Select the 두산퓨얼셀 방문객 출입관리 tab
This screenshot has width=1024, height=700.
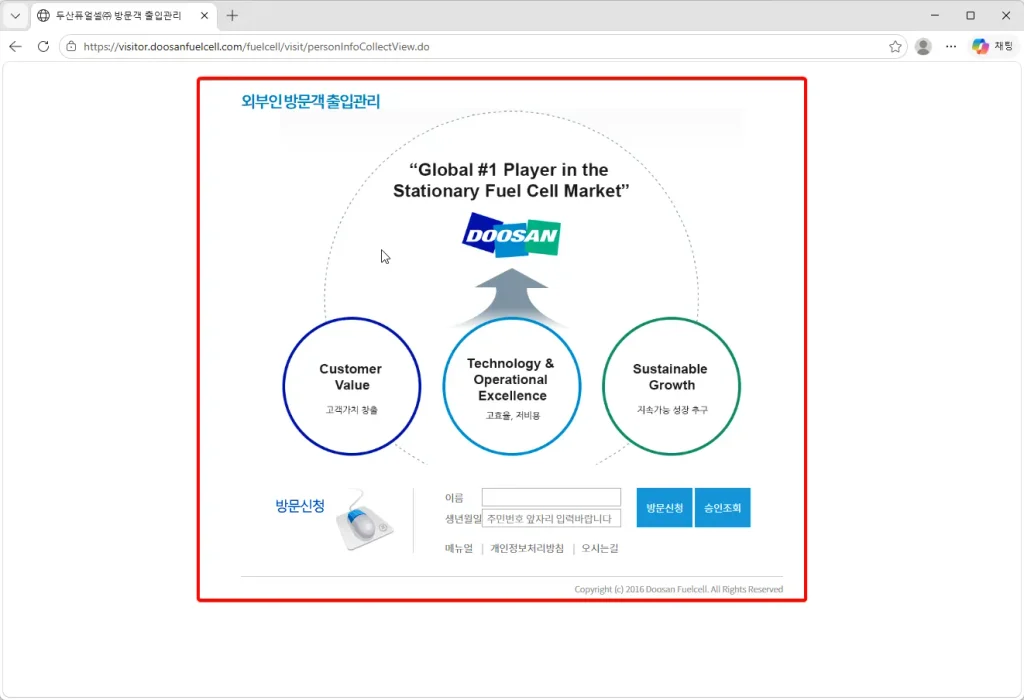(122, 16)
